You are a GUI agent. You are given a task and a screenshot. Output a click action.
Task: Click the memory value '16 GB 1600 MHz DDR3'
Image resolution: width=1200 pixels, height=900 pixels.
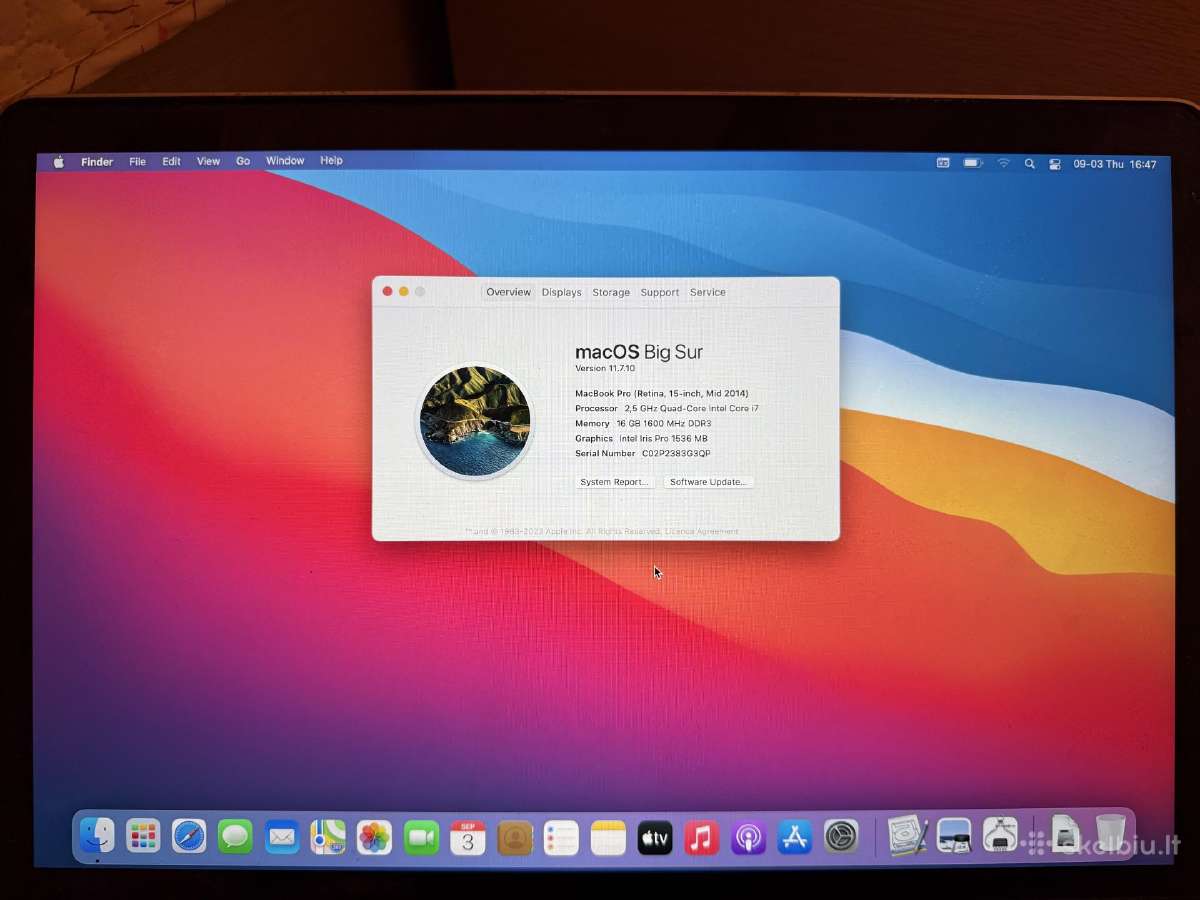[x=664, y=423]
